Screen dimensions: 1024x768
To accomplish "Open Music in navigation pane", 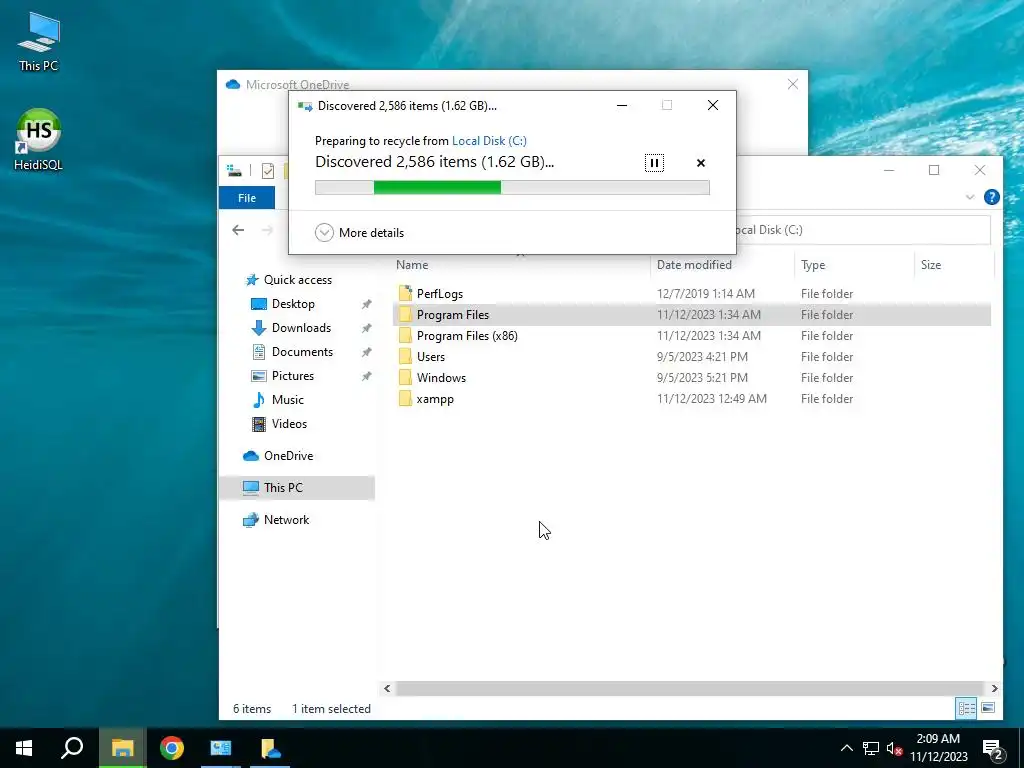I will click(287, 400).
